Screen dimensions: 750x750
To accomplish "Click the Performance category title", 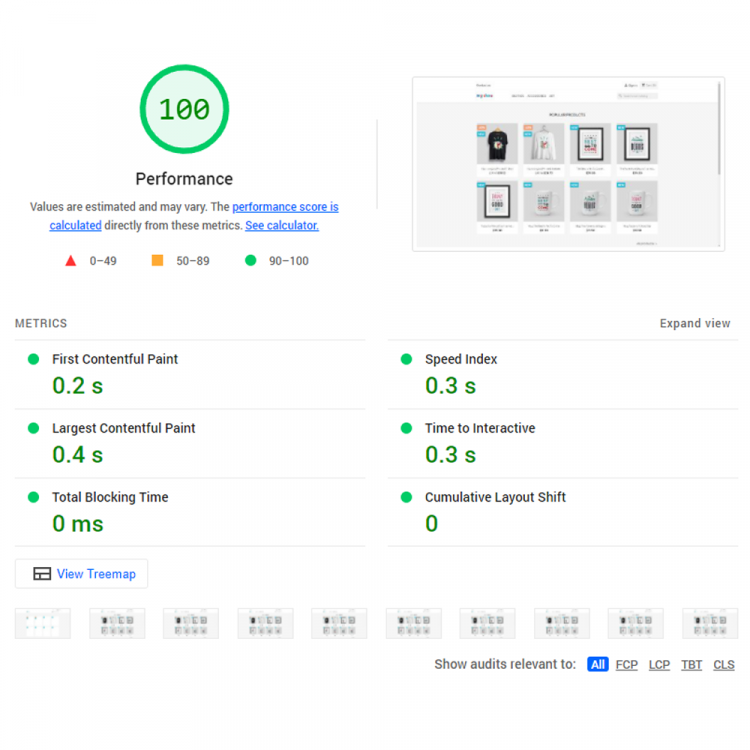I will pos(184,178).
